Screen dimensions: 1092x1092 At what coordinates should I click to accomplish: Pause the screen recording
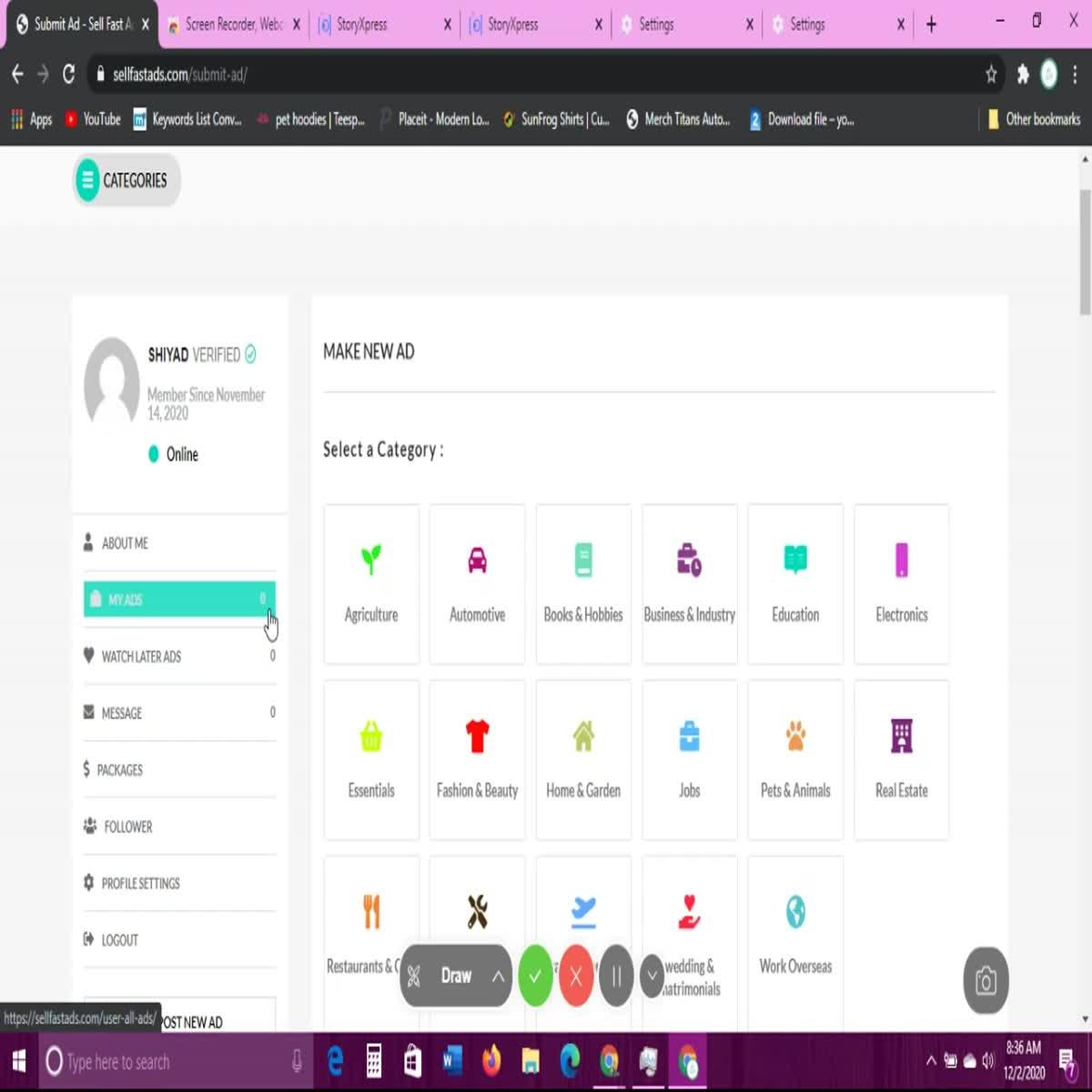(x=616, y=975)
